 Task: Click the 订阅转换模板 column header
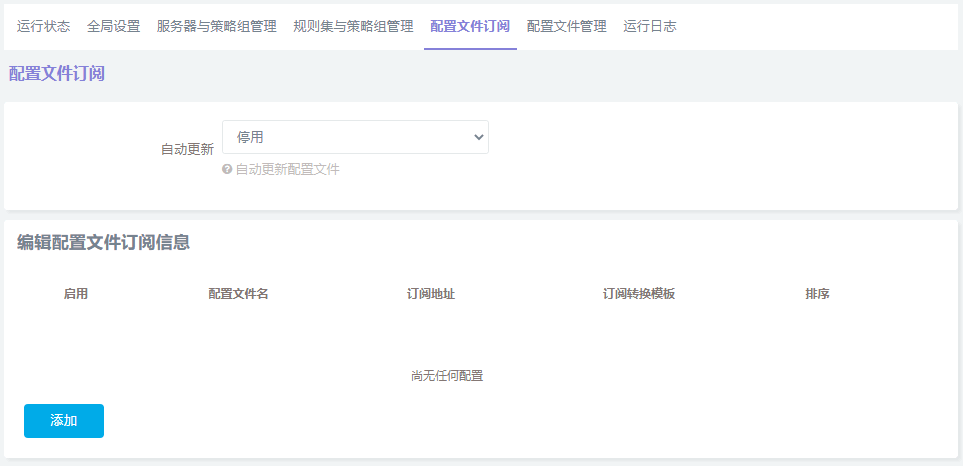point(639,294)
